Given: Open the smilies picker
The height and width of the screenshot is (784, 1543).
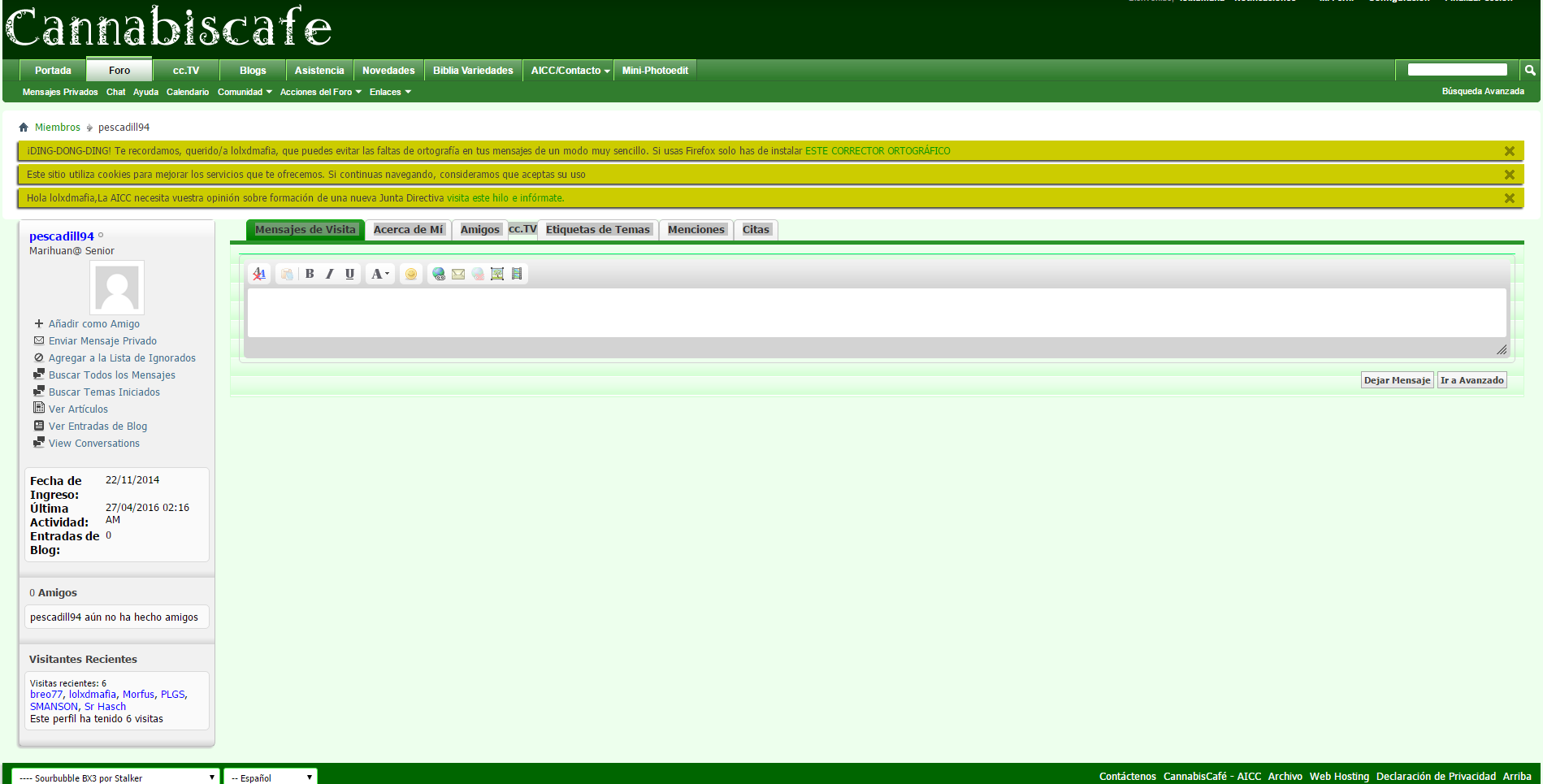Looking at the screenshot, I should click(411, 274).
